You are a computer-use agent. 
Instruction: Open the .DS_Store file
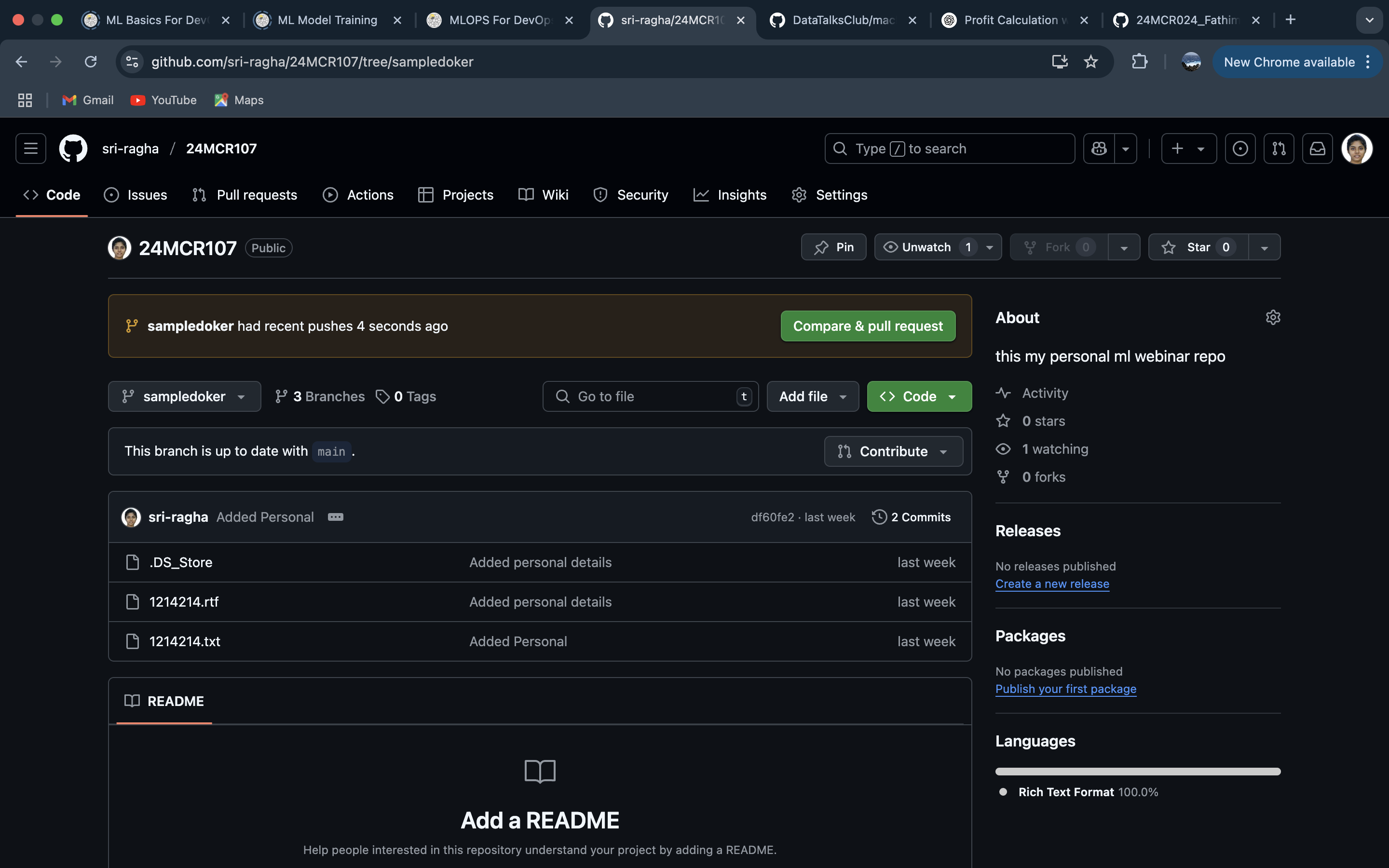[181, 563]
